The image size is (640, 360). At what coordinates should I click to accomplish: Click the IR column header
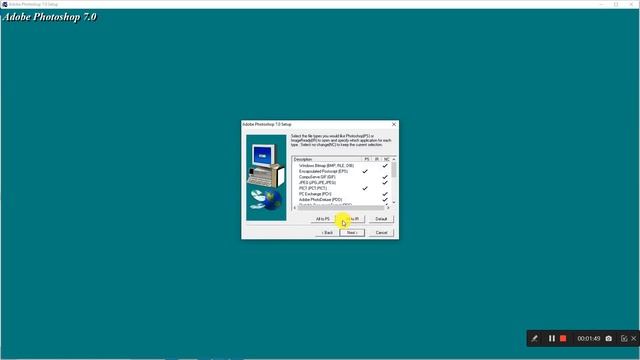click(377, 159)
